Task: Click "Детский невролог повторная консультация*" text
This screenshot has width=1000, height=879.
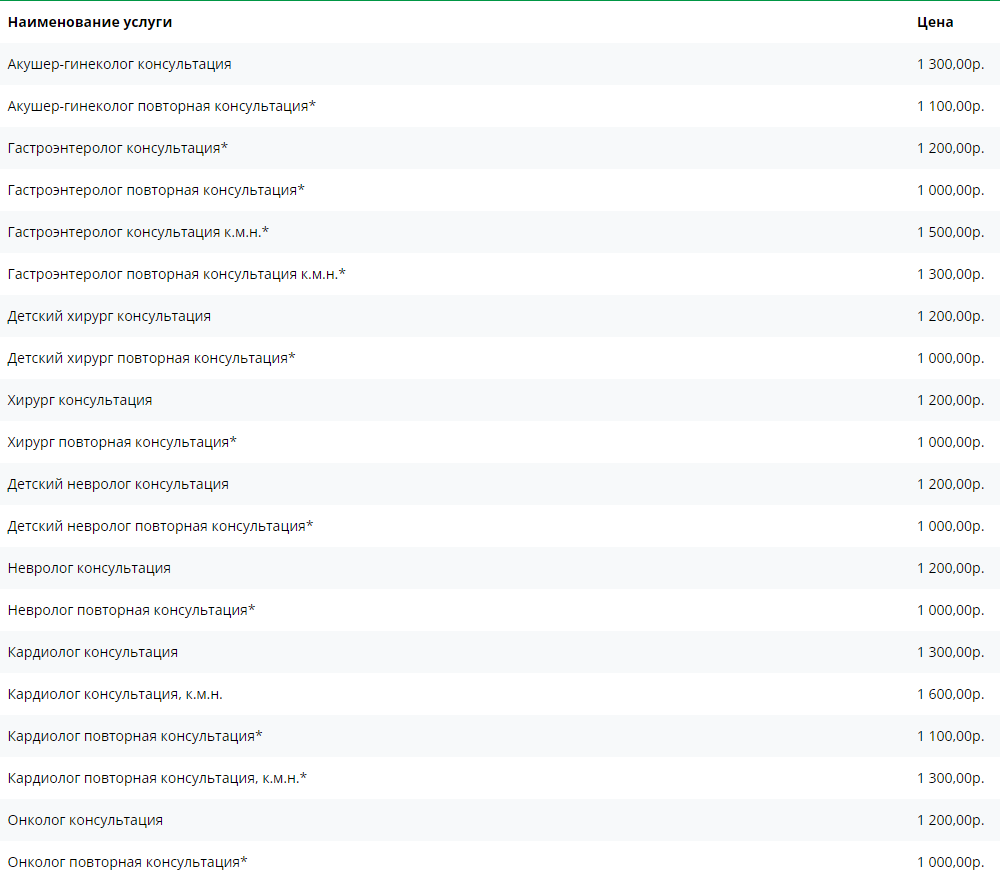Action: (x=160, y=526)
